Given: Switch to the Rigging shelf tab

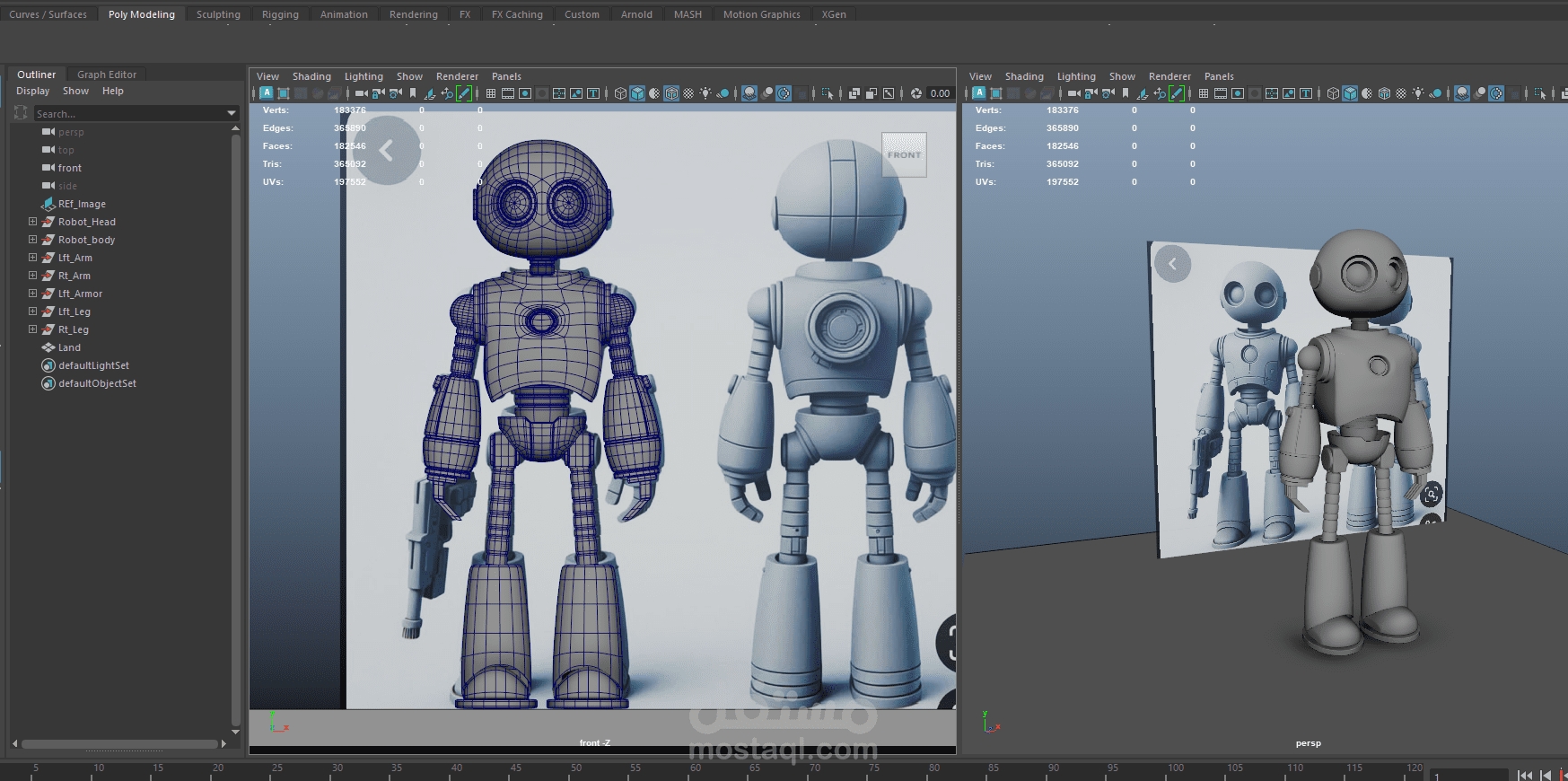Looking at the screenshot, I should [x=280, y=14].
